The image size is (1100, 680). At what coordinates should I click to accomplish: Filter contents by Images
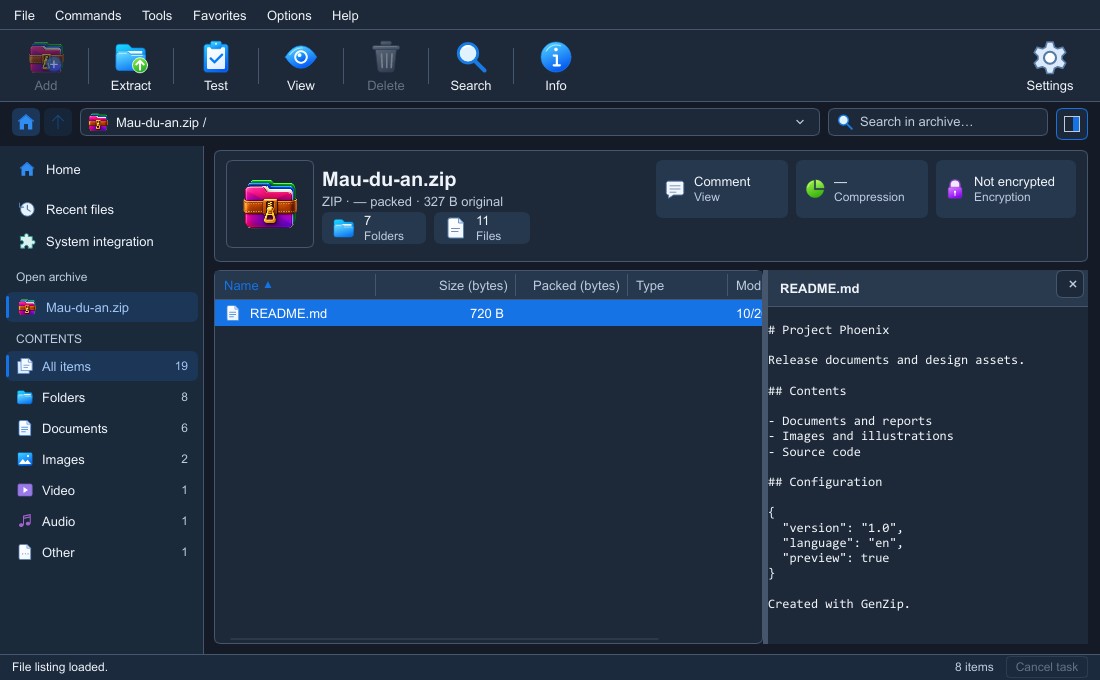(x=102, y=459)
